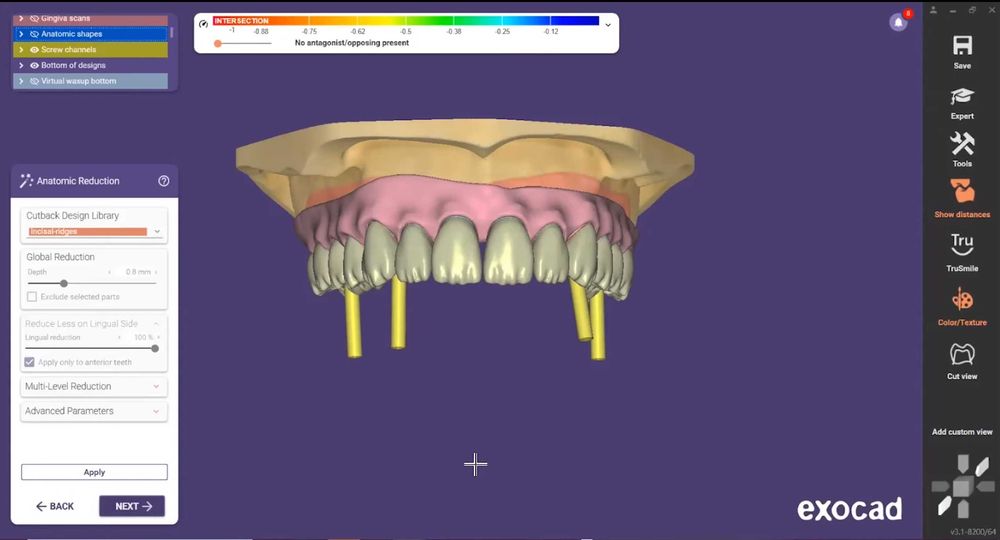Screen dimensions: 1000x540
Task: Click the Global Reduction depth slider handle
Action: (64, 284)
